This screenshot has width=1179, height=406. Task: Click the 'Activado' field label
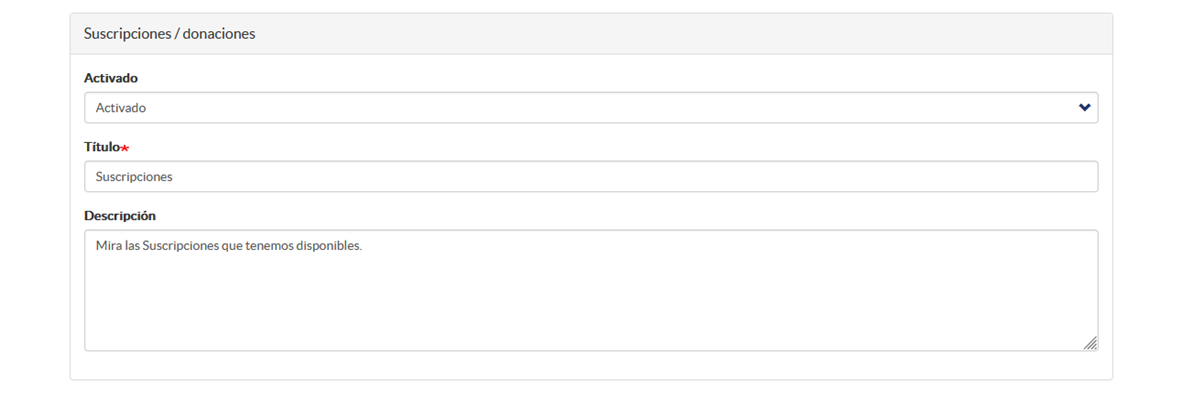(111, 77)
